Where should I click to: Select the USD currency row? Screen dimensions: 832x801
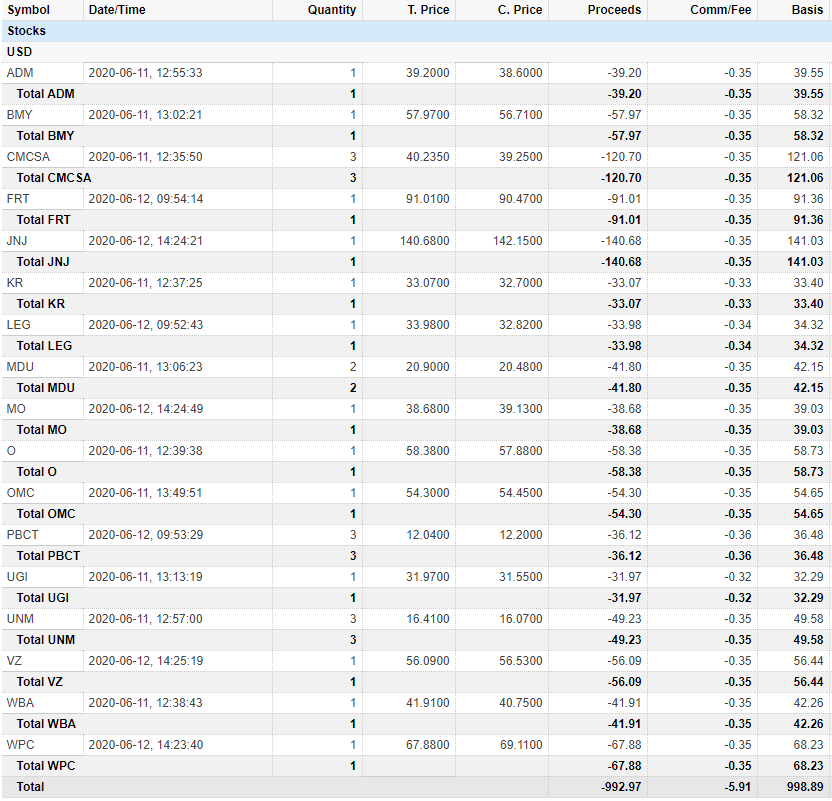416,52
